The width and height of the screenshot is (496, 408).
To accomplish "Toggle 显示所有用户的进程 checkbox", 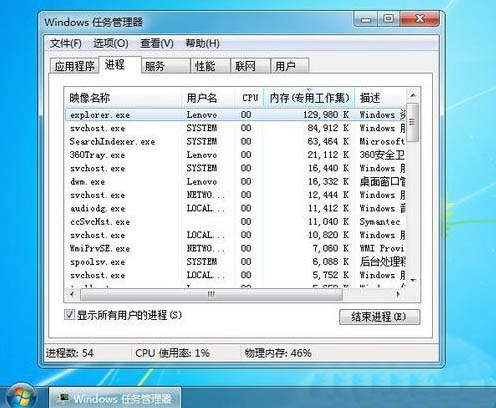I will click(x=69, y=315).
